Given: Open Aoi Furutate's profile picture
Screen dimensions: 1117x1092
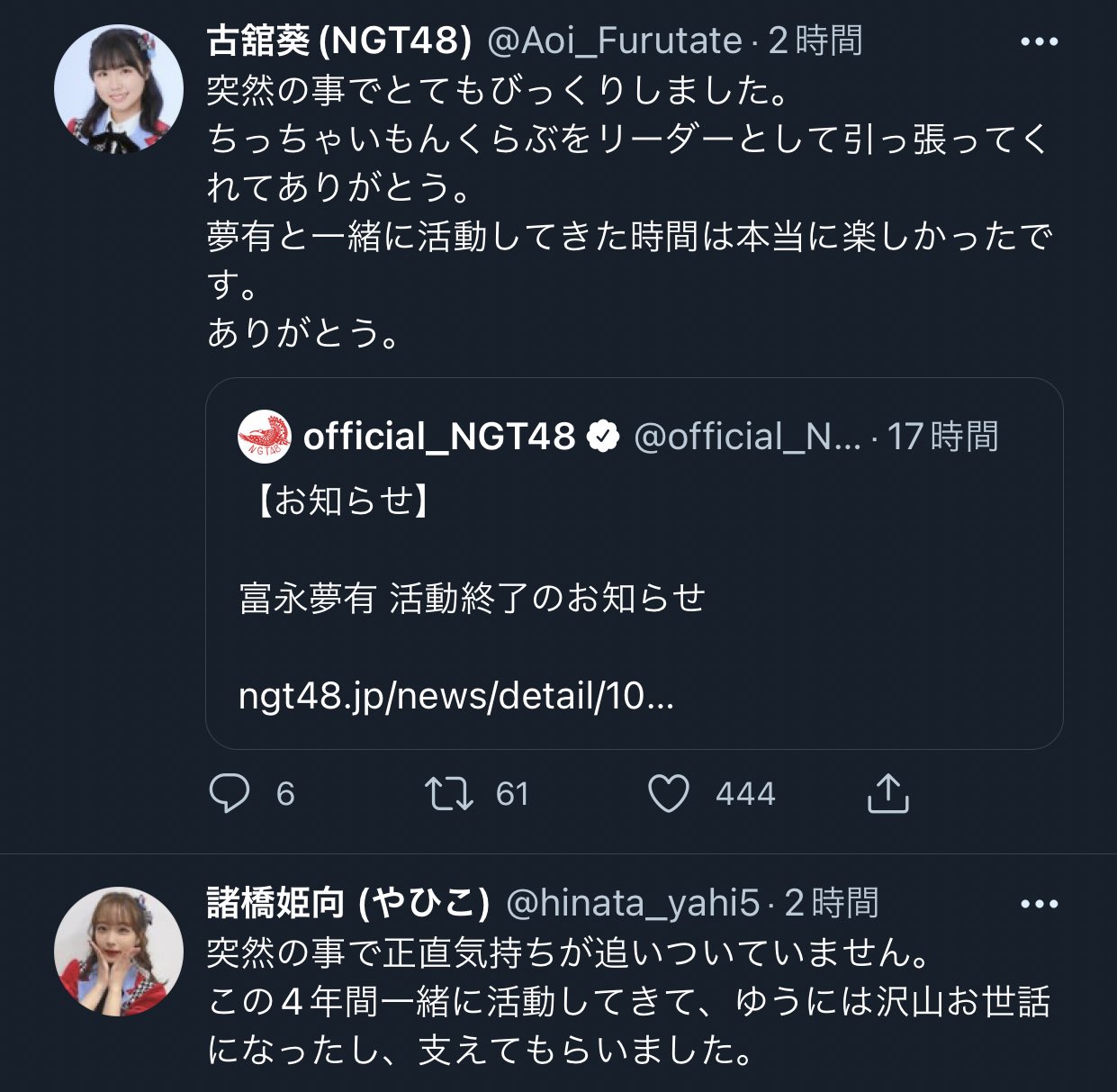Looking at the screenshot, I should pos(118,88).
